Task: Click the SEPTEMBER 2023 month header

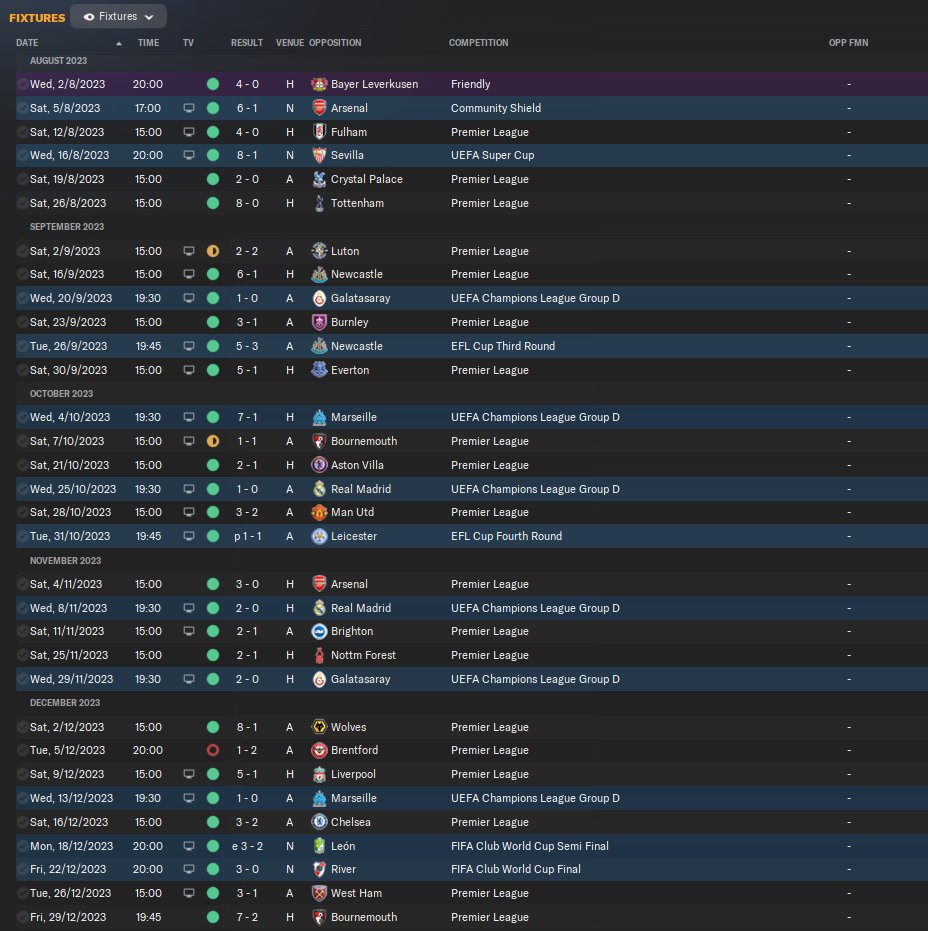Action: point(67,227)
